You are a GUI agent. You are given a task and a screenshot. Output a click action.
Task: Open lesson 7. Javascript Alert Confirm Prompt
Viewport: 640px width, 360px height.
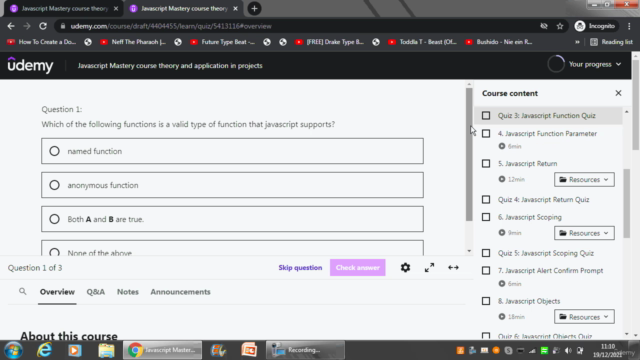[550, 271]
